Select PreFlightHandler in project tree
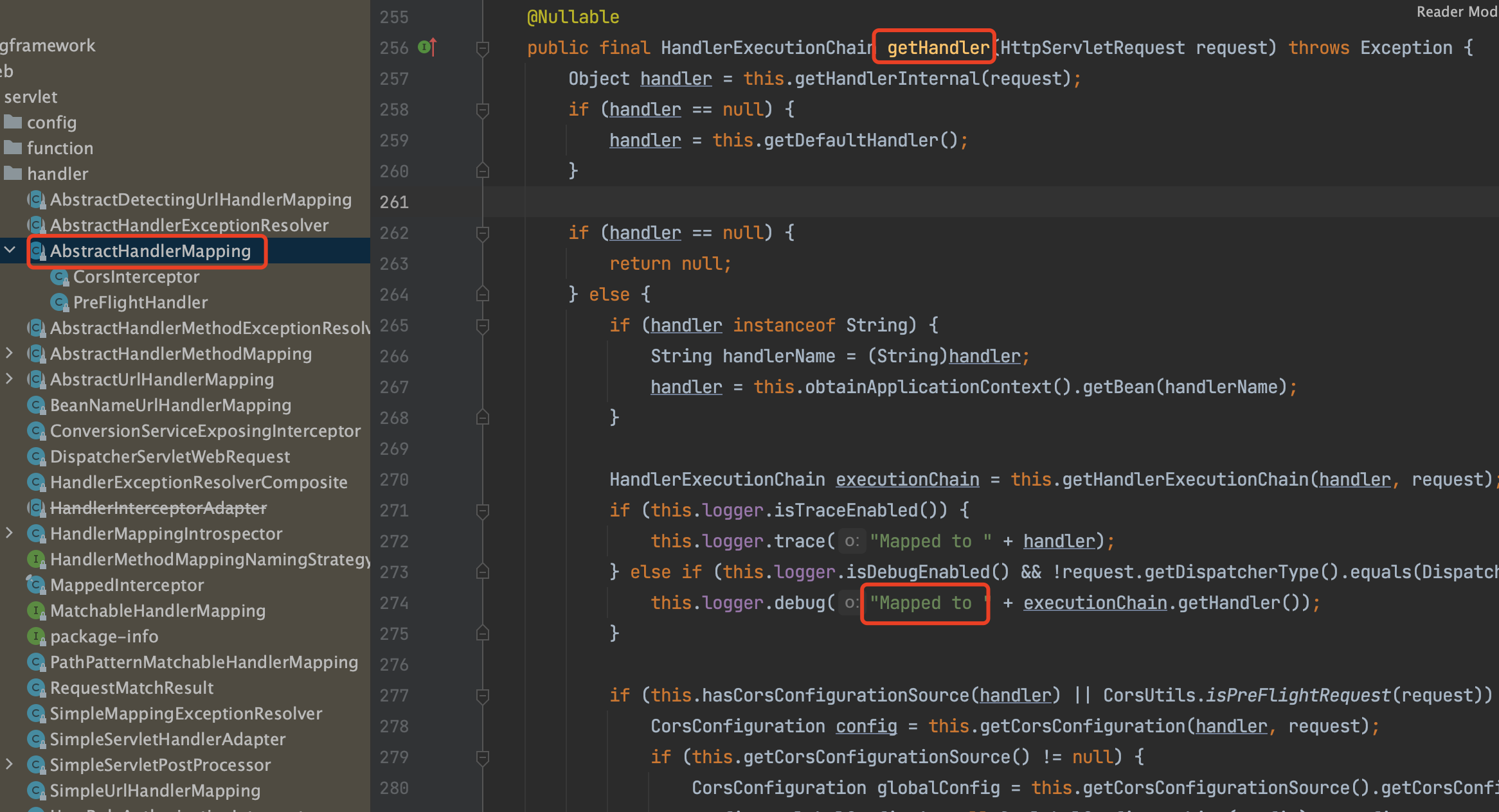The height and width of the screenshot is (812, 1499). tap(140, 303)
